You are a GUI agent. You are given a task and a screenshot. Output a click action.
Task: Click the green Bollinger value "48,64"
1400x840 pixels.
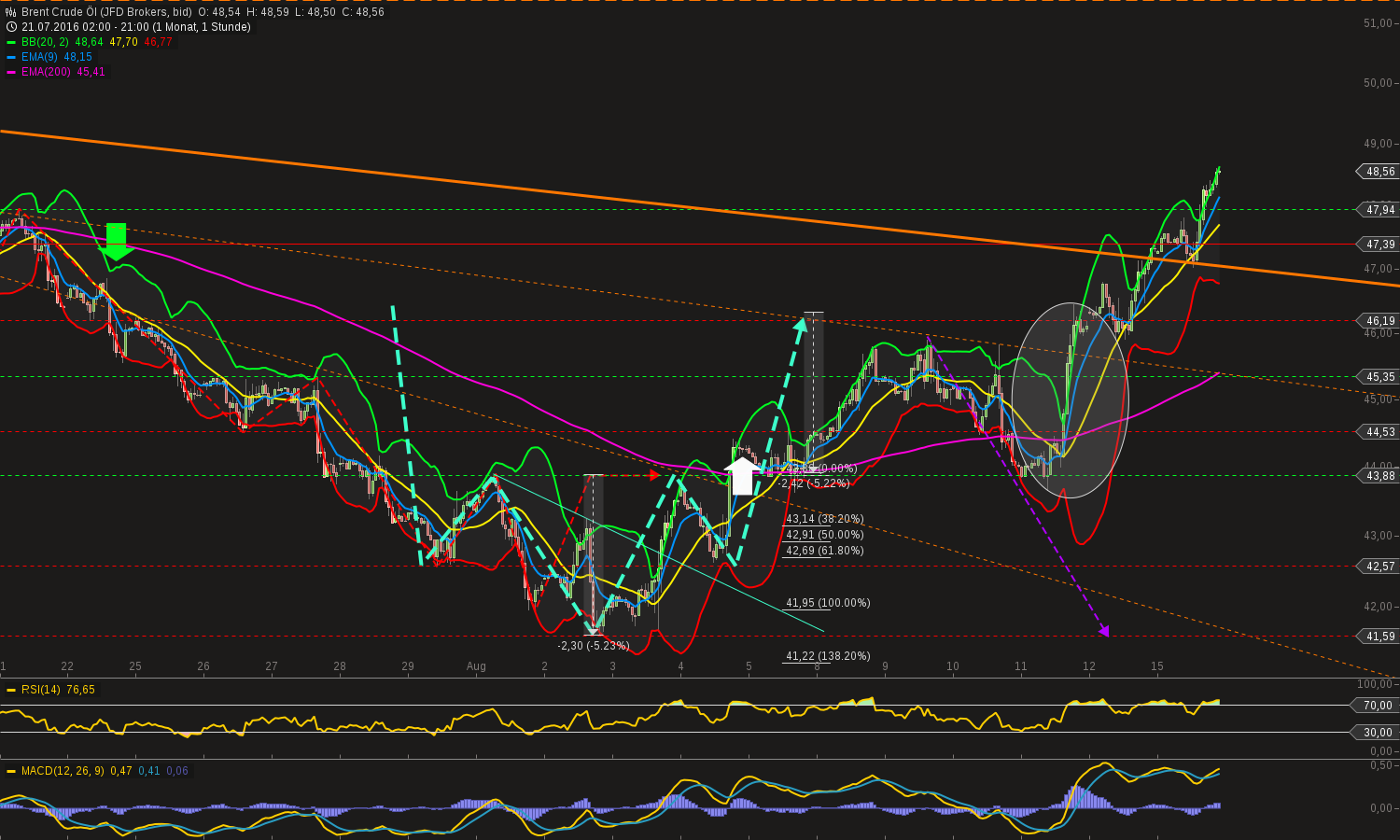89,42
